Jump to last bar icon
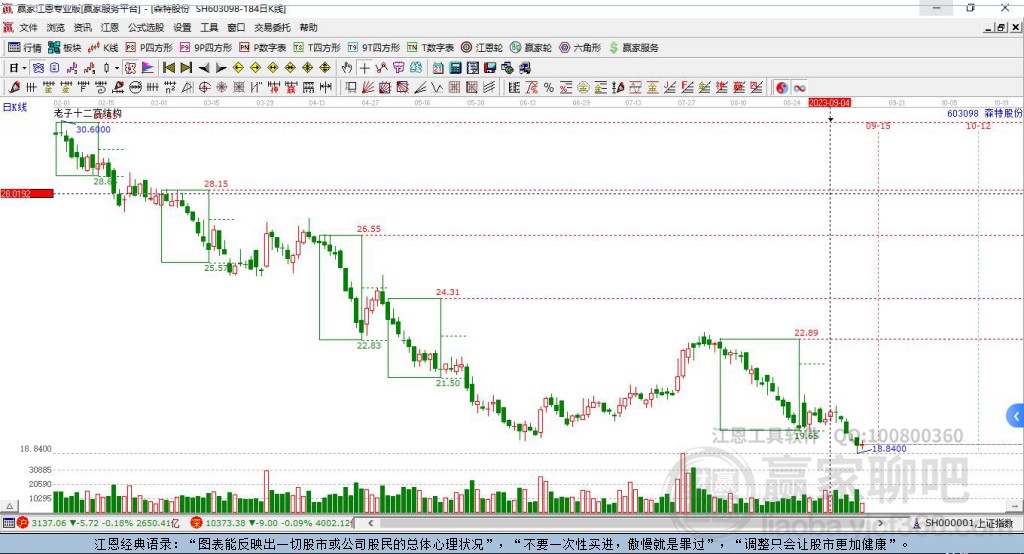Image resolution: width=1024 pixels, height=554 pixels. click(186, 68)
